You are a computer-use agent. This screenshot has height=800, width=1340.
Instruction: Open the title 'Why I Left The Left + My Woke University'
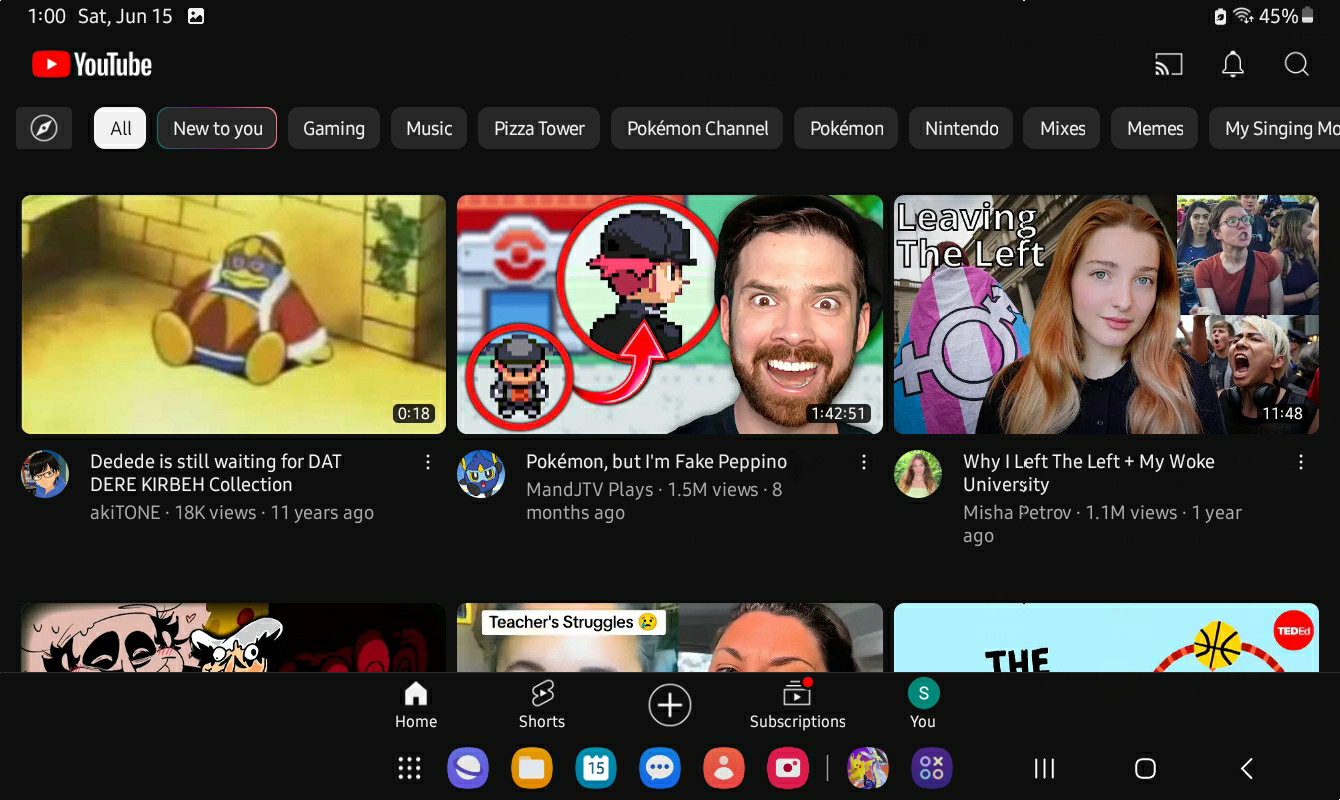pos(1089,473)
